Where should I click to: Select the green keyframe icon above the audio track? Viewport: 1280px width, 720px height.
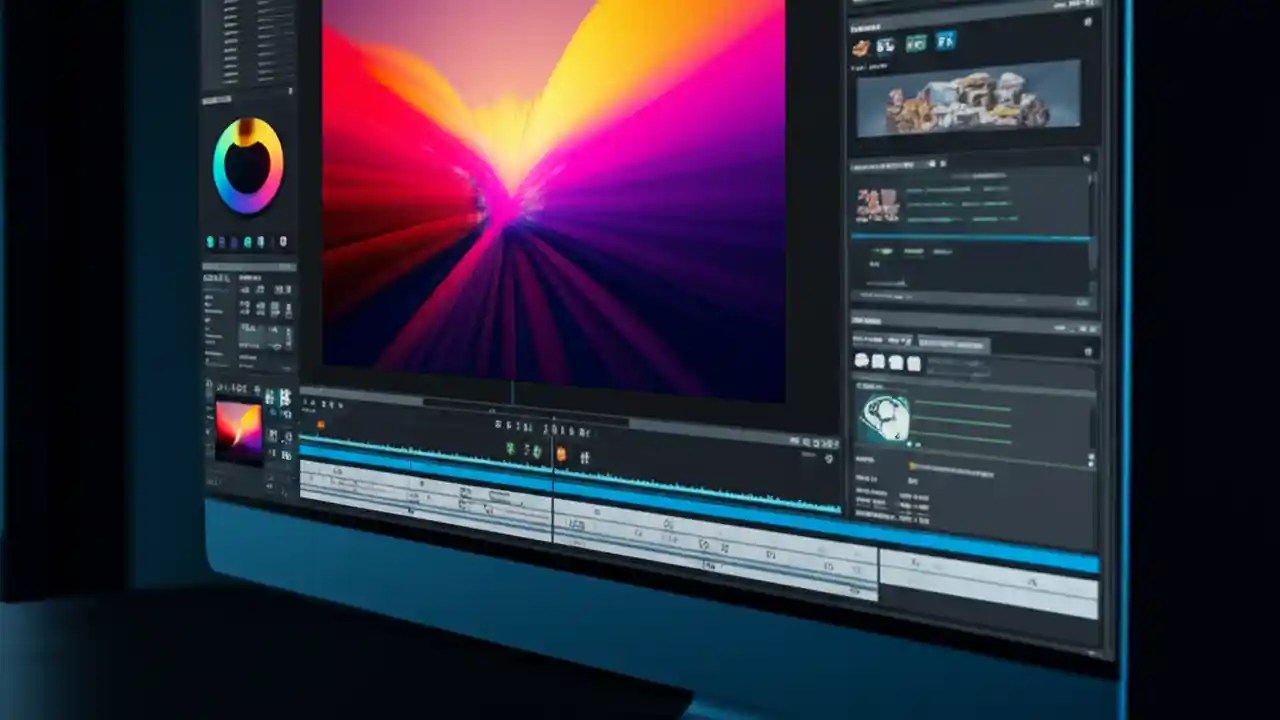pyautogui.click(x=534, y=449)
